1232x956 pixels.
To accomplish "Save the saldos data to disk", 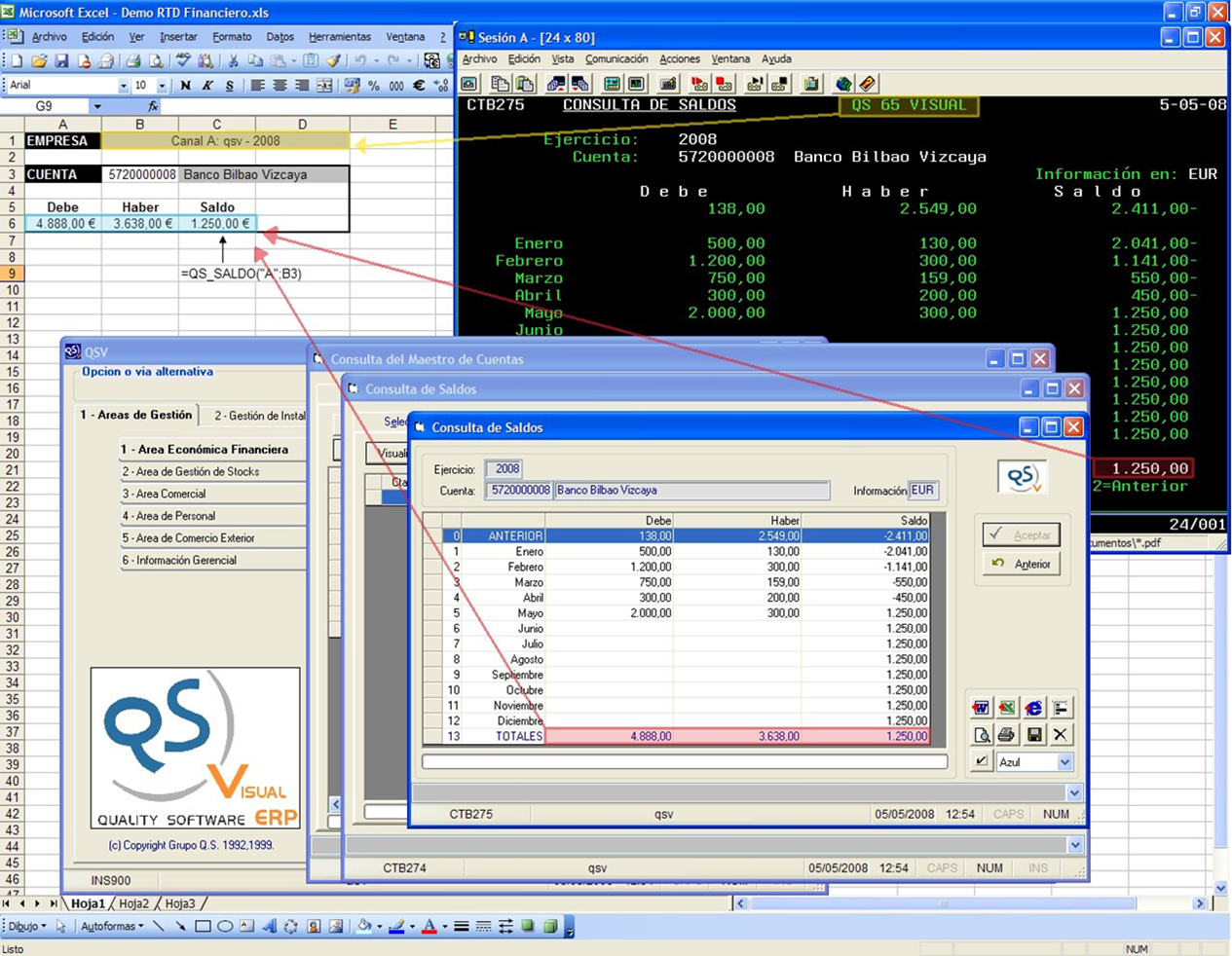I will tap(1031, 734).
